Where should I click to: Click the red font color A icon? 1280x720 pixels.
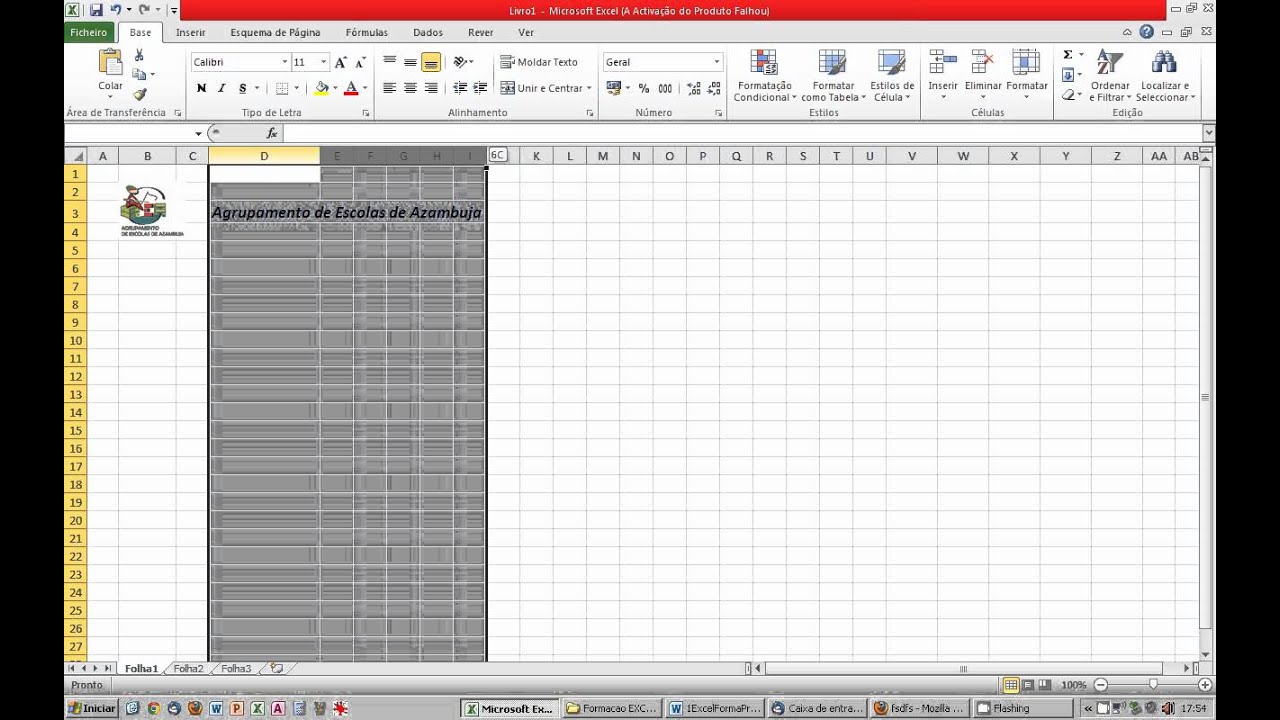click(351, 88)
